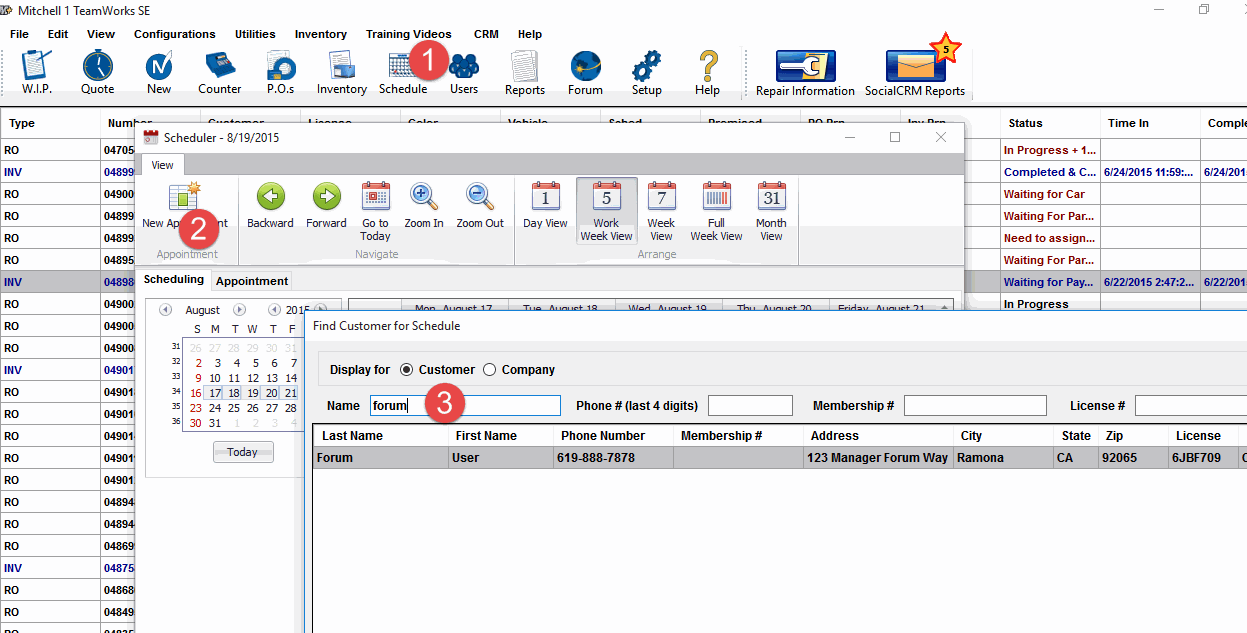Switch to the Appointment tab
This screenshot has width=1247, height=633.
[252, 281]
